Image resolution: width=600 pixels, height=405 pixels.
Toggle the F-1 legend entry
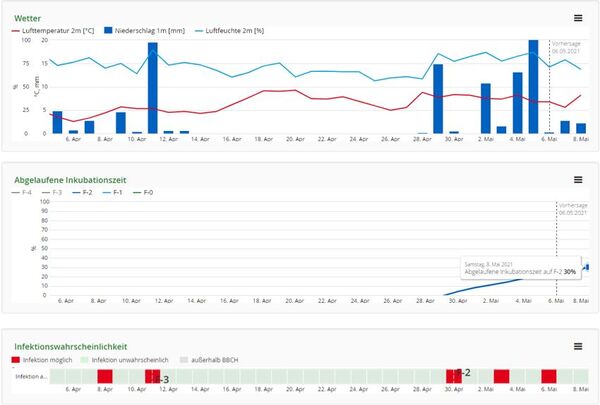(x=118, y=192)
